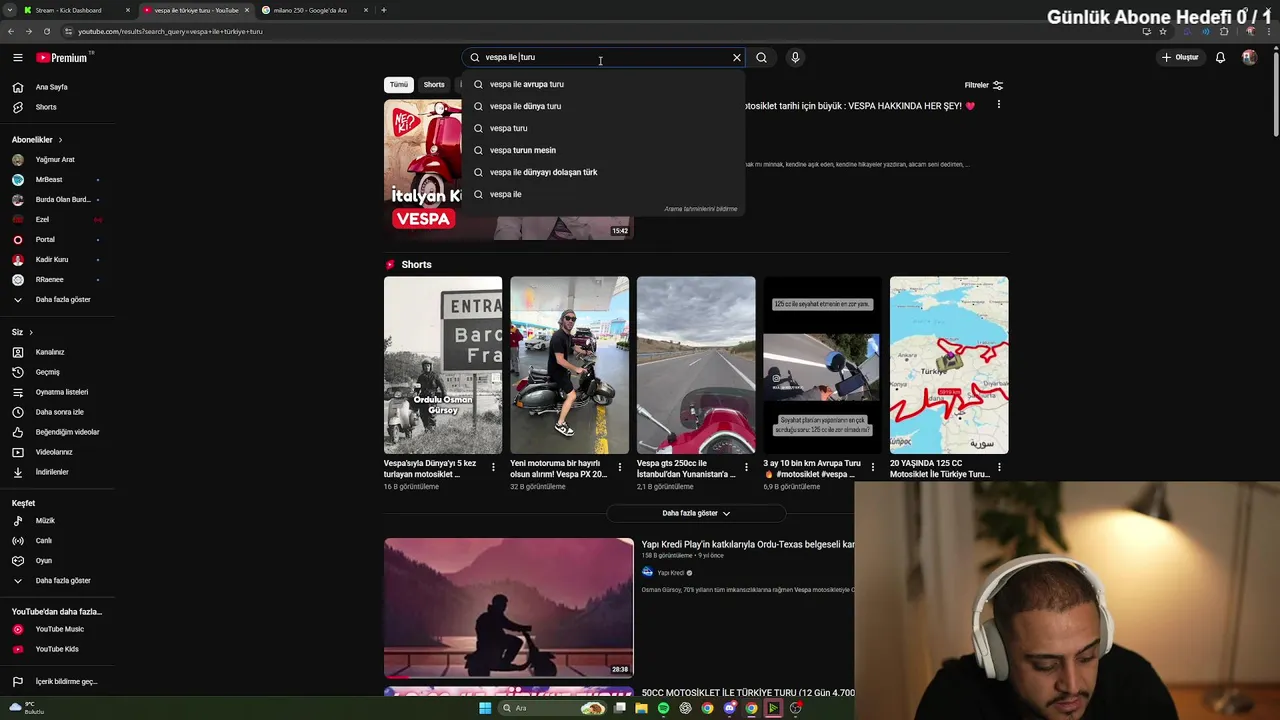Image resolution: width=1280 pixels, height=720 pixels.
Task: Open İndirilenler downloads
Action: coord(57,472)
